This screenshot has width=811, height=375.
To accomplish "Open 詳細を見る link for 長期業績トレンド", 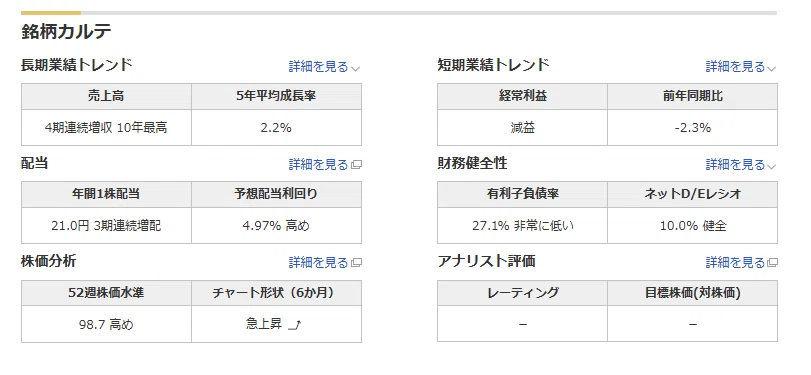I will tap(319, 67).
